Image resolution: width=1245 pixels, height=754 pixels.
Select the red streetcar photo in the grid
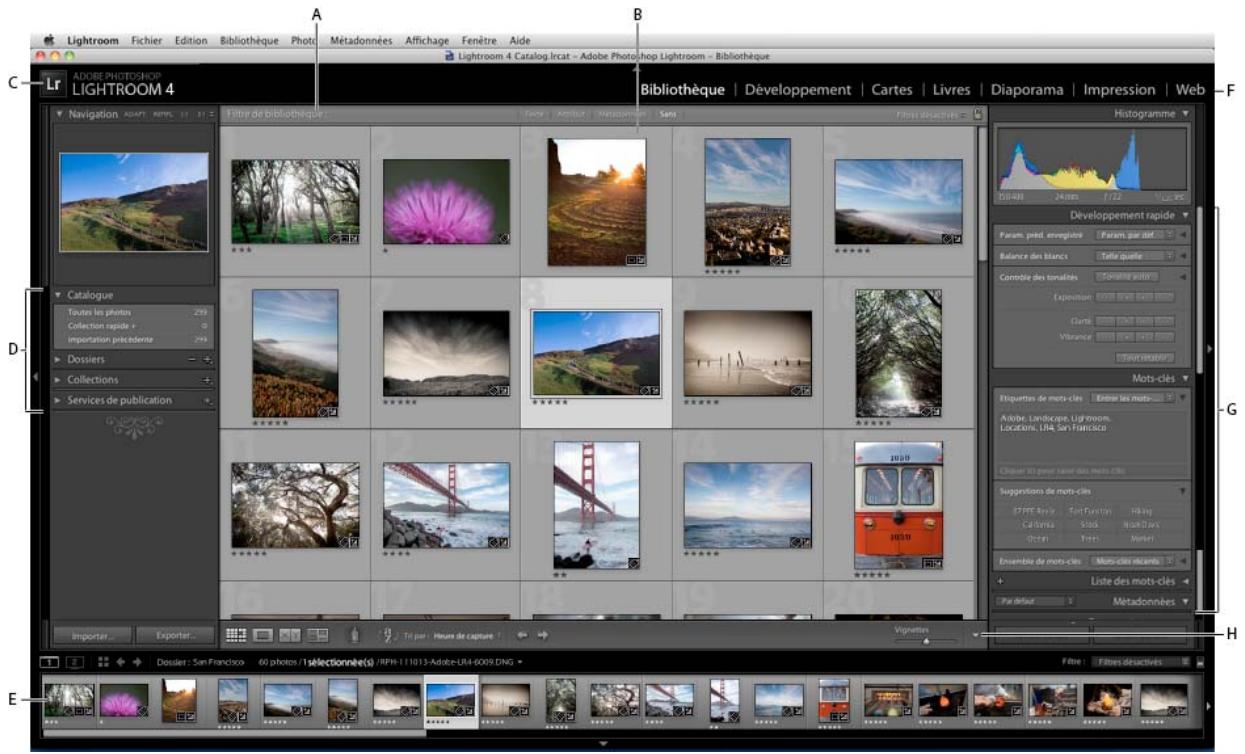(x=898, y=506)
